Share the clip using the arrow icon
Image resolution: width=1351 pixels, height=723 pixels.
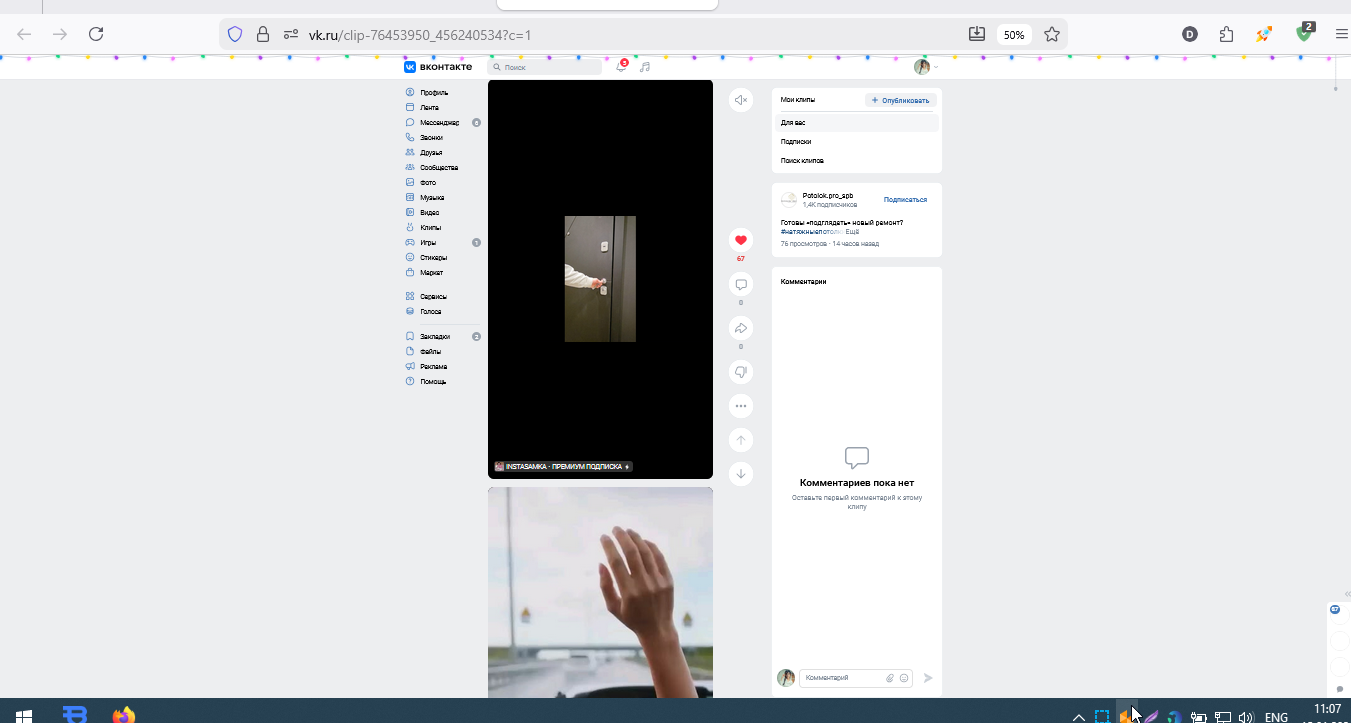click(x=741, y=328)
